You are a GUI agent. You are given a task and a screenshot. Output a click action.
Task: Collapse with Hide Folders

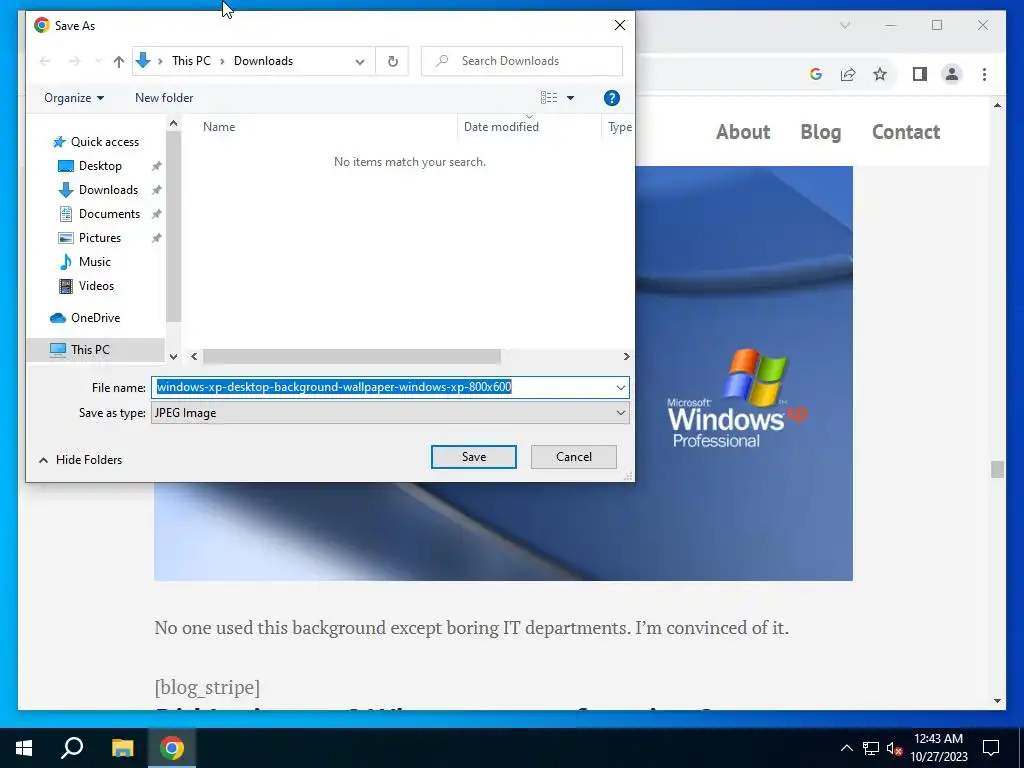pyautogui.click(x=80, y=460)
